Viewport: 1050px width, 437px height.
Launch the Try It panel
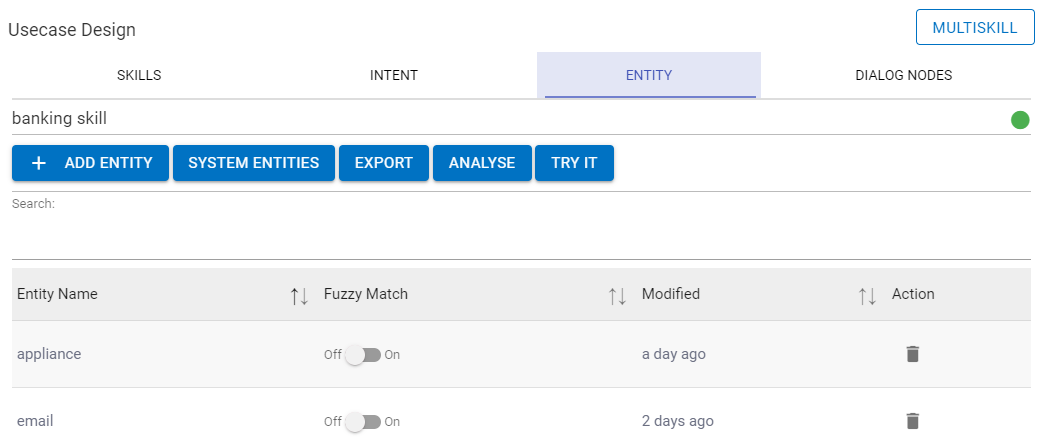[x=574, y=163]
